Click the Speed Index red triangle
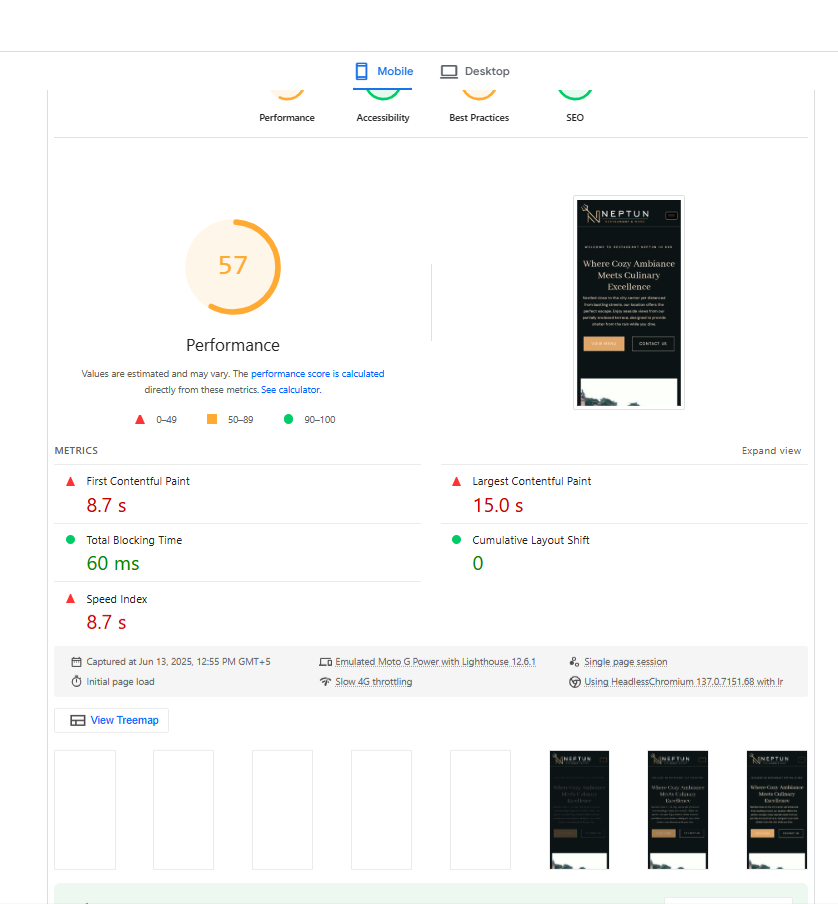This screenshot has height=904, width=838. click(71, 598)
